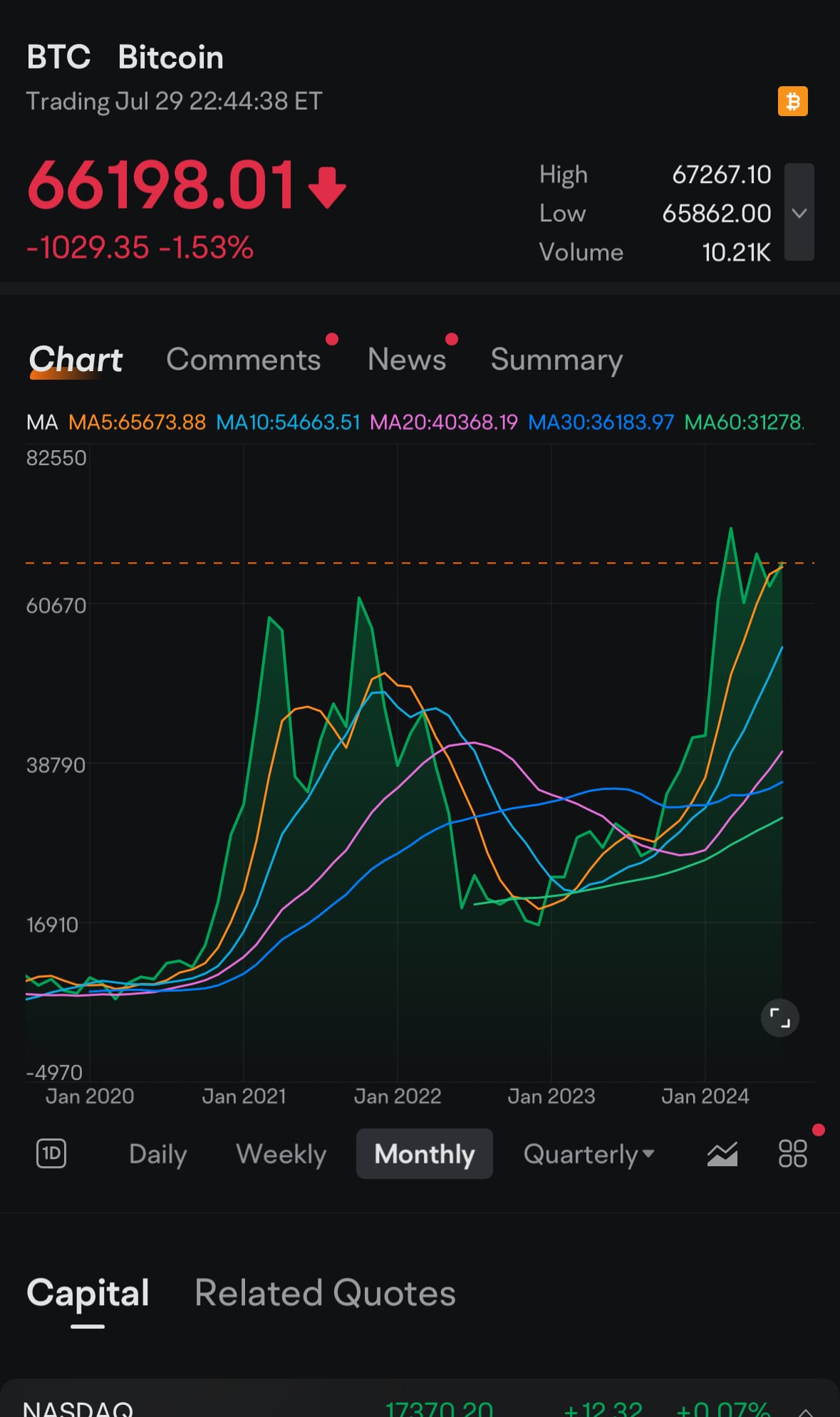Go to the Summary tab
The height and width of the screenshot is (1417, 840).
556,360
